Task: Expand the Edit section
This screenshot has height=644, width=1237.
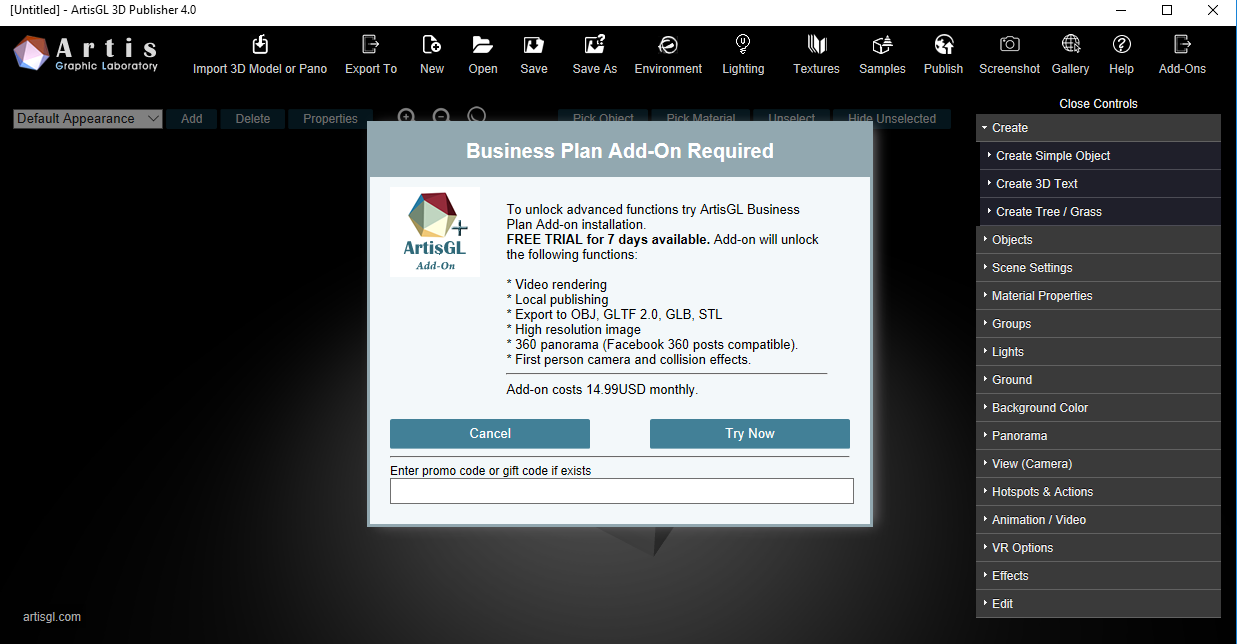Action: (x=1099, y=604)
